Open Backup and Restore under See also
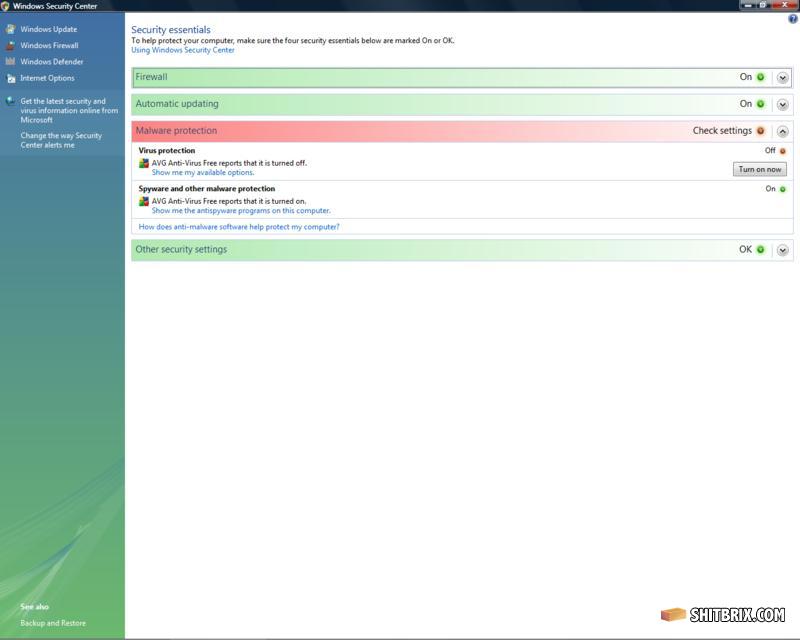Screen dimensions: 800x640 coord(53,623)
